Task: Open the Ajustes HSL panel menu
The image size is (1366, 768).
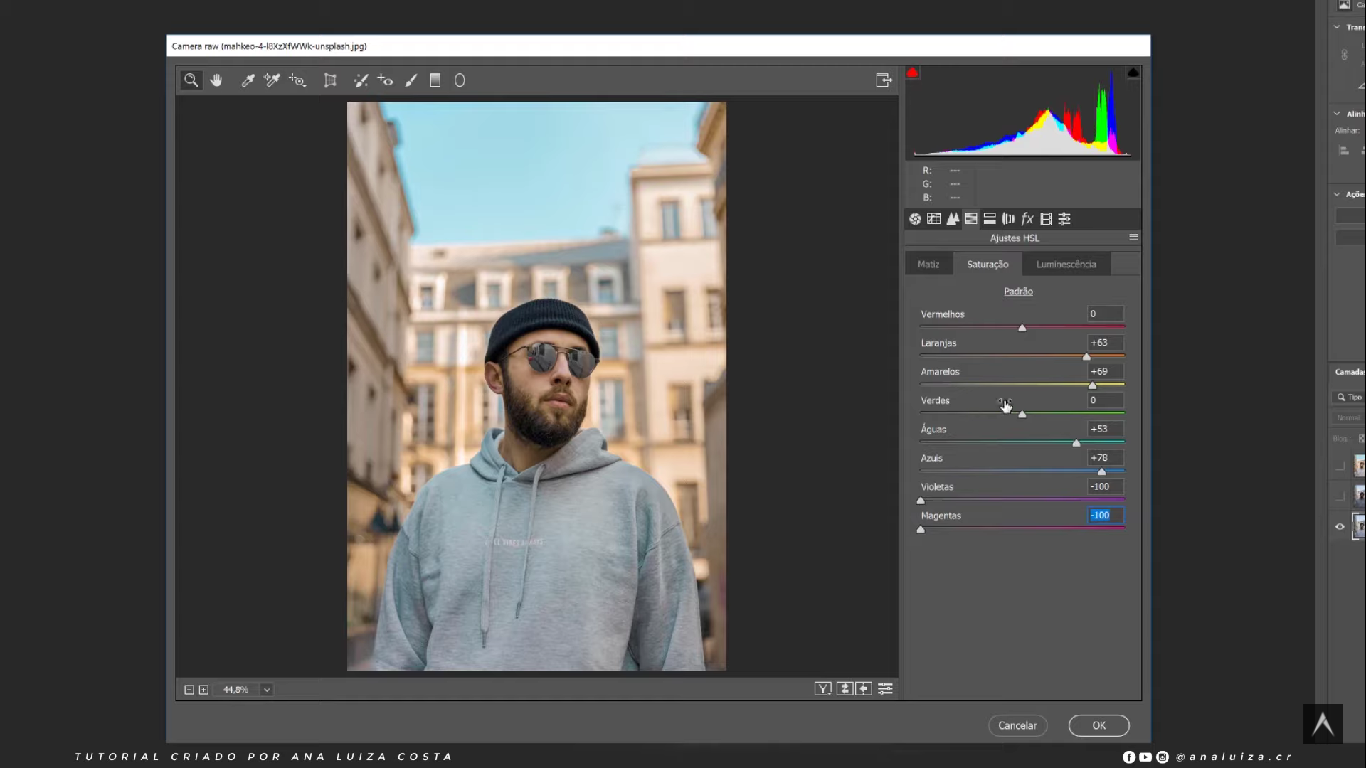Action: pos(1133,238)
